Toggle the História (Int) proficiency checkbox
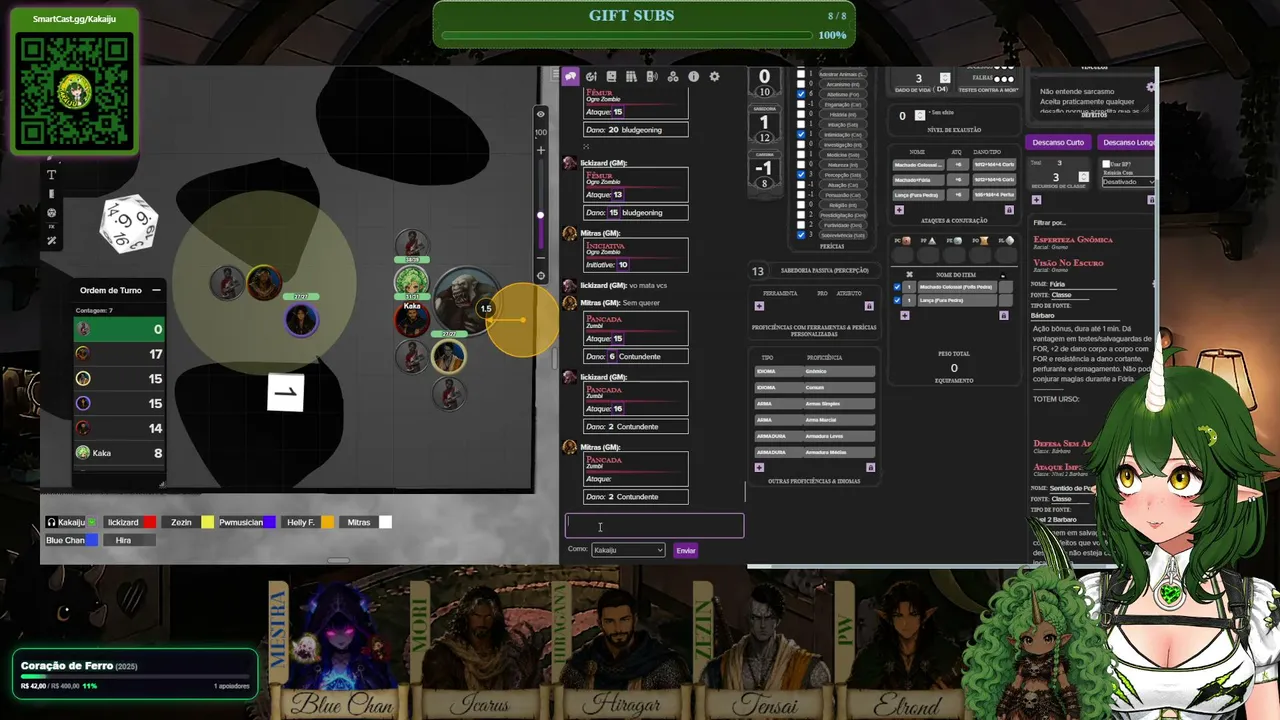1280x720 pixels. click(801, 114)
